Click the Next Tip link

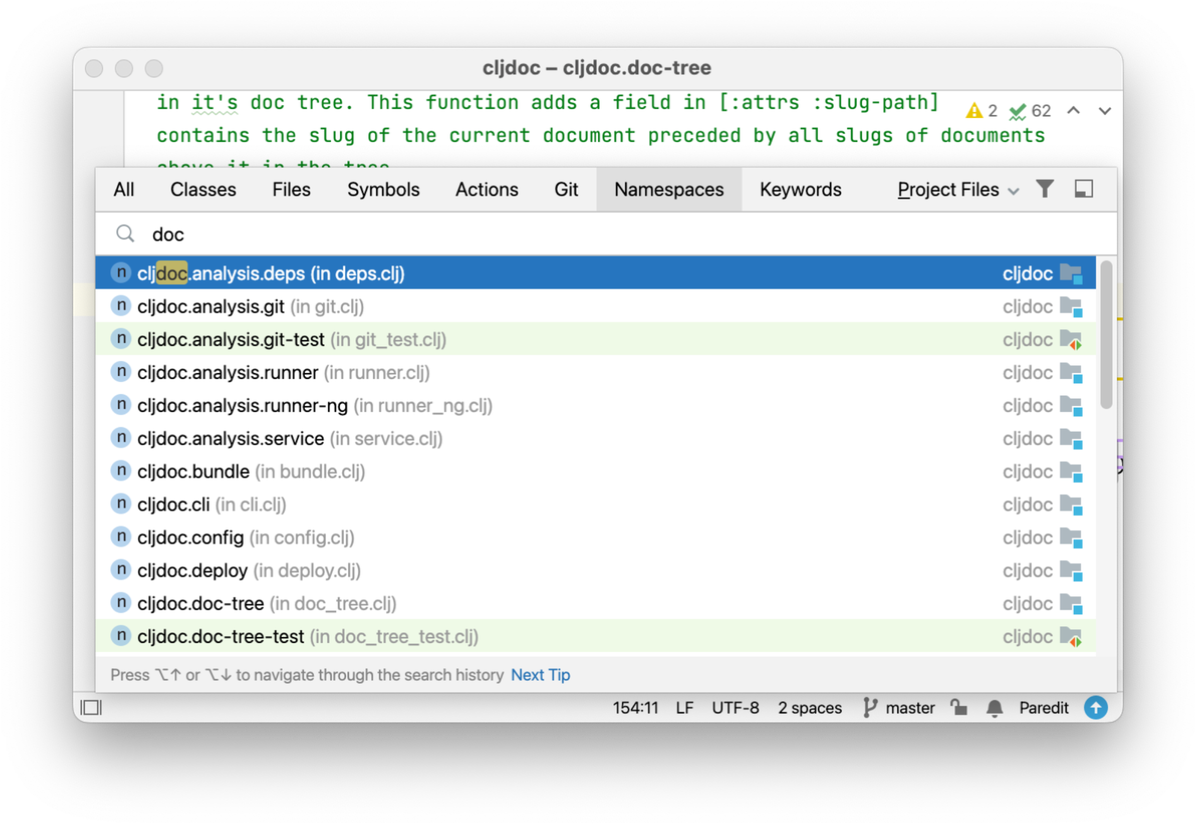[540, 674]
